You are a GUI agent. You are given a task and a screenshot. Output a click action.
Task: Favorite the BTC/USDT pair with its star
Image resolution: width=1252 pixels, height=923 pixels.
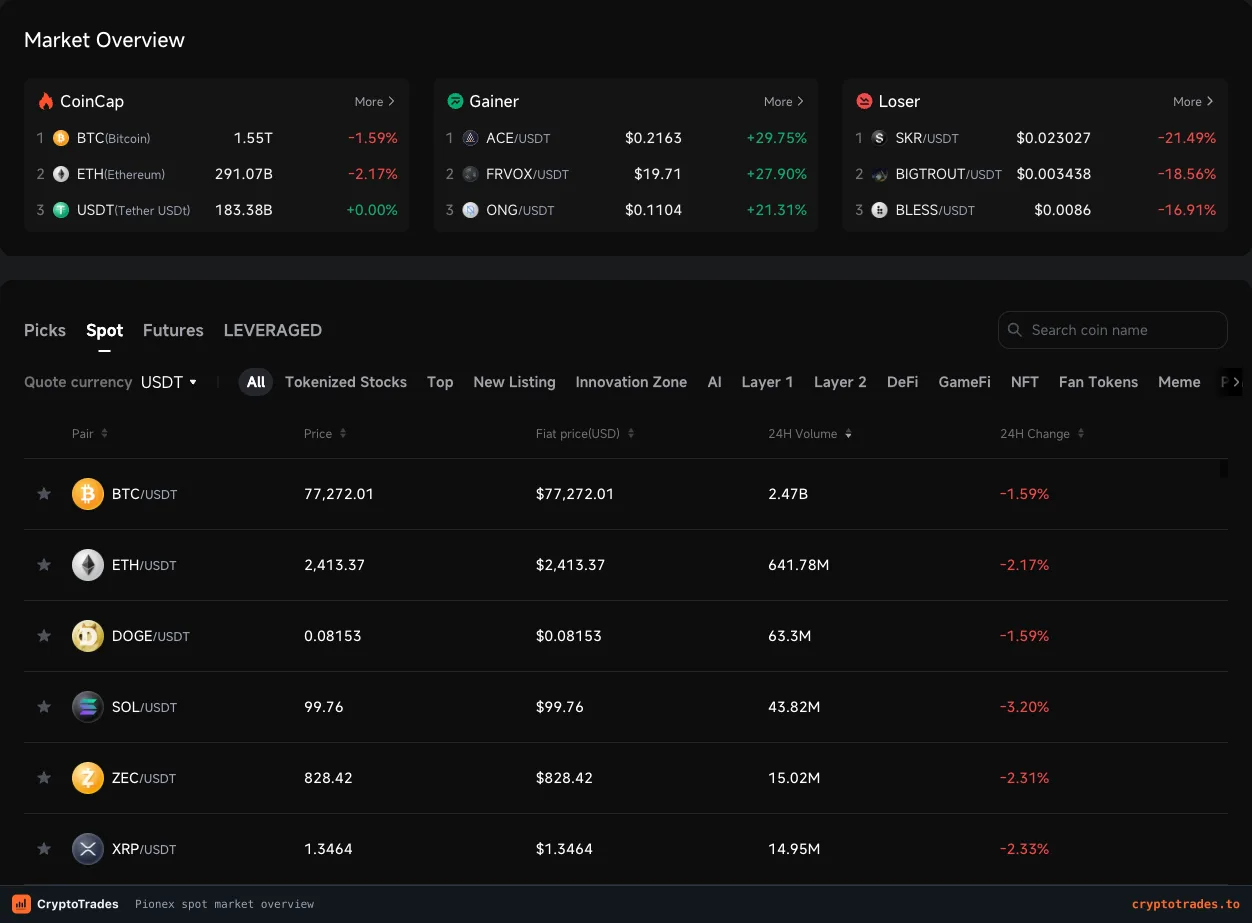(x=44, y=494)
